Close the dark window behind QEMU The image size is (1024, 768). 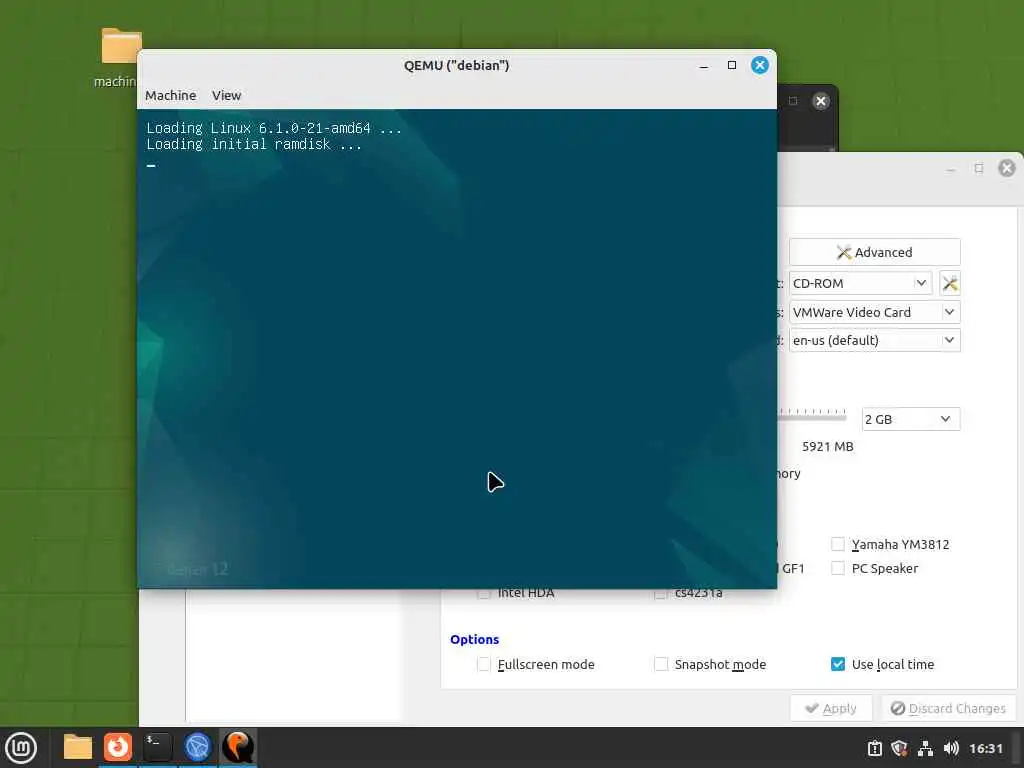821,101
